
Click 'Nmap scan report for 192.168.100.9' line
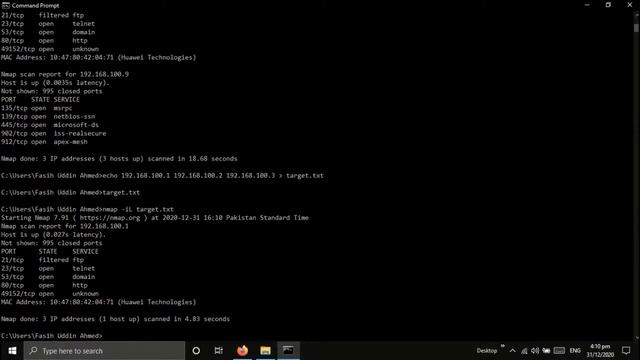click(x=65, y=74)
